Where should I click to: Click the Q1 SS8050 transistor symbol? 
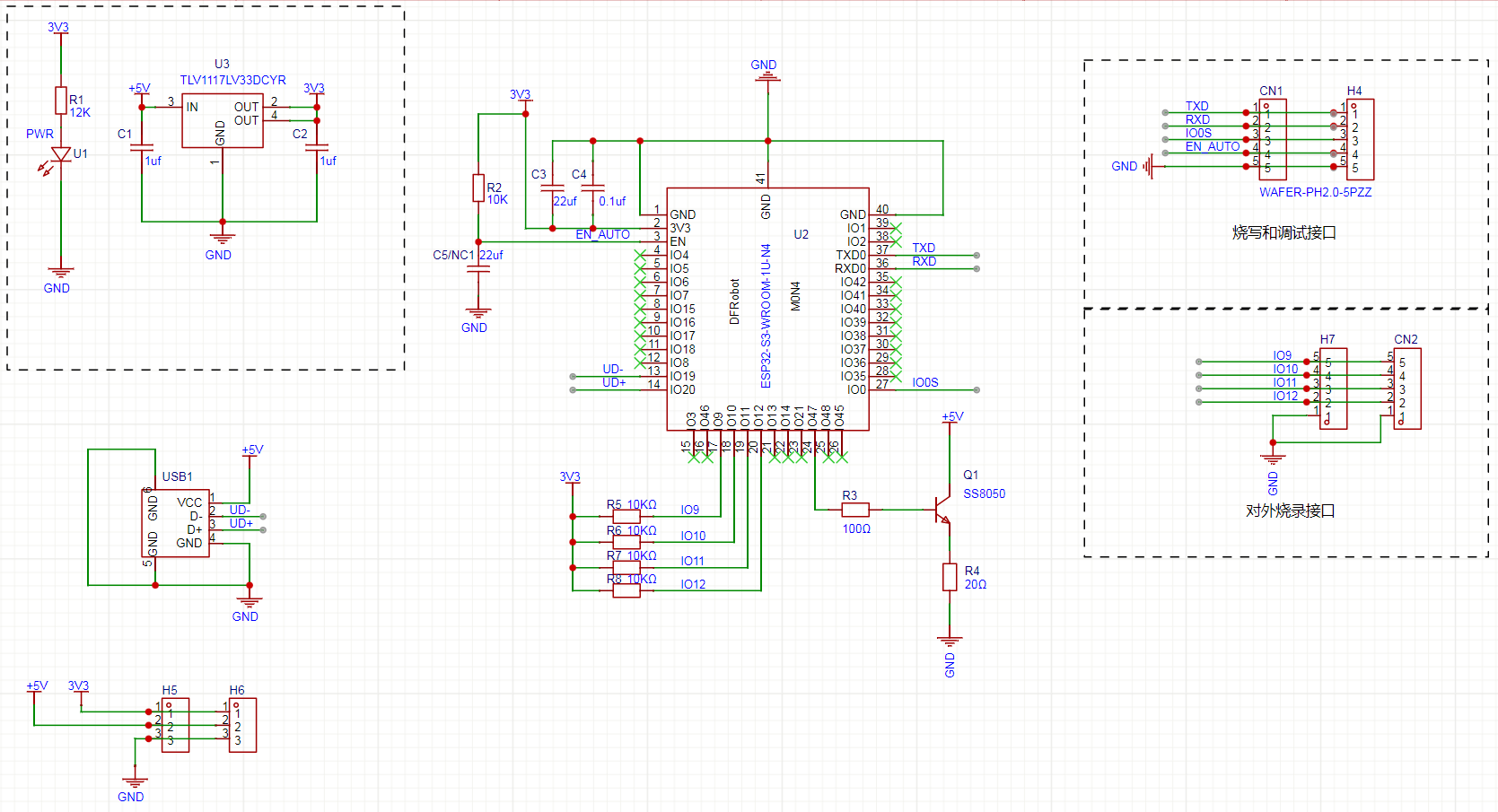pos(942,510)
